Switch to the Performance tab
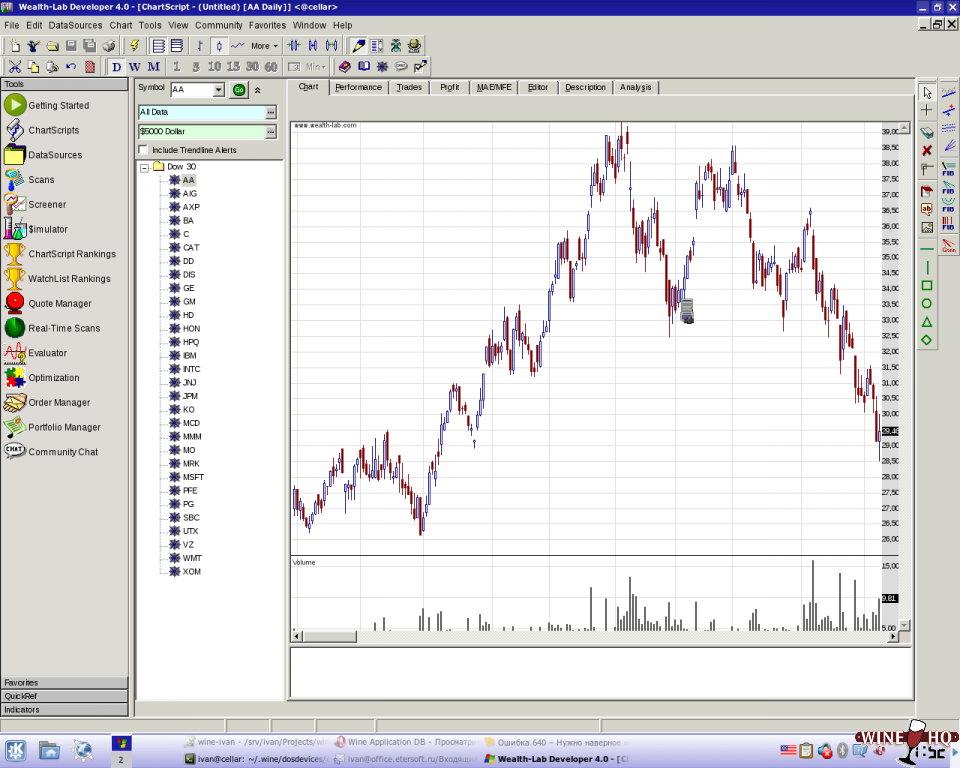 (358, 87)
